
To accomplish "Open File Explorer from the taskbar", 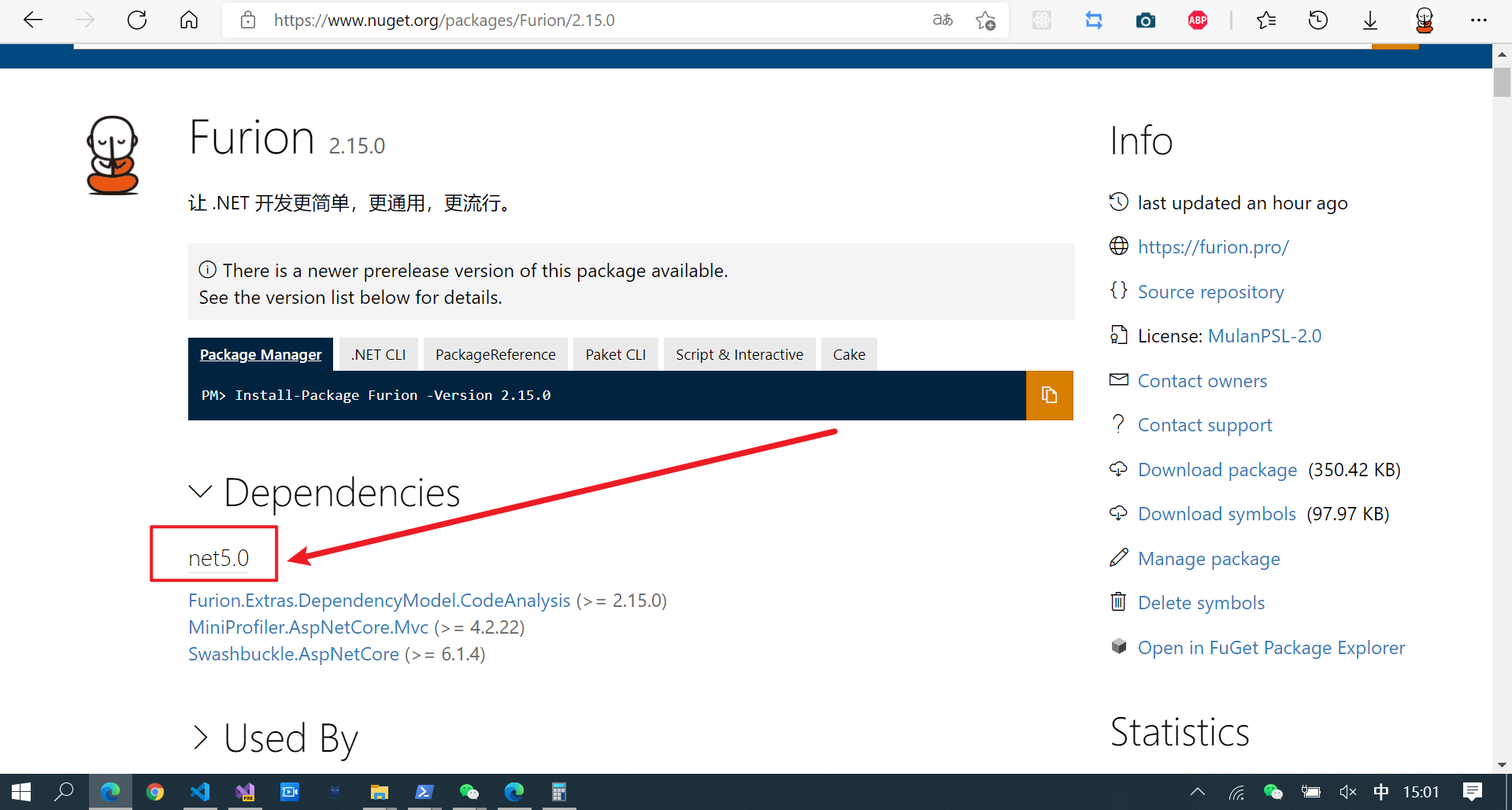I will tap(380, 792).
